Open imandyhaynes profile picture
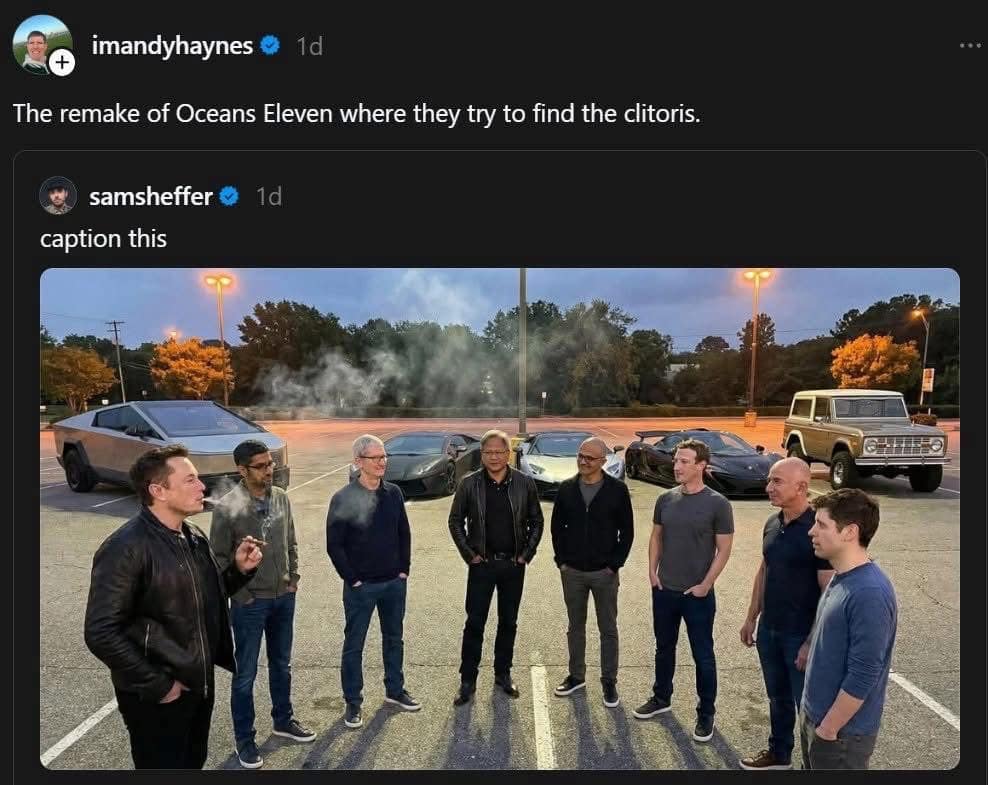Viewport: 988px width, 785px height. tap(38, 43)
